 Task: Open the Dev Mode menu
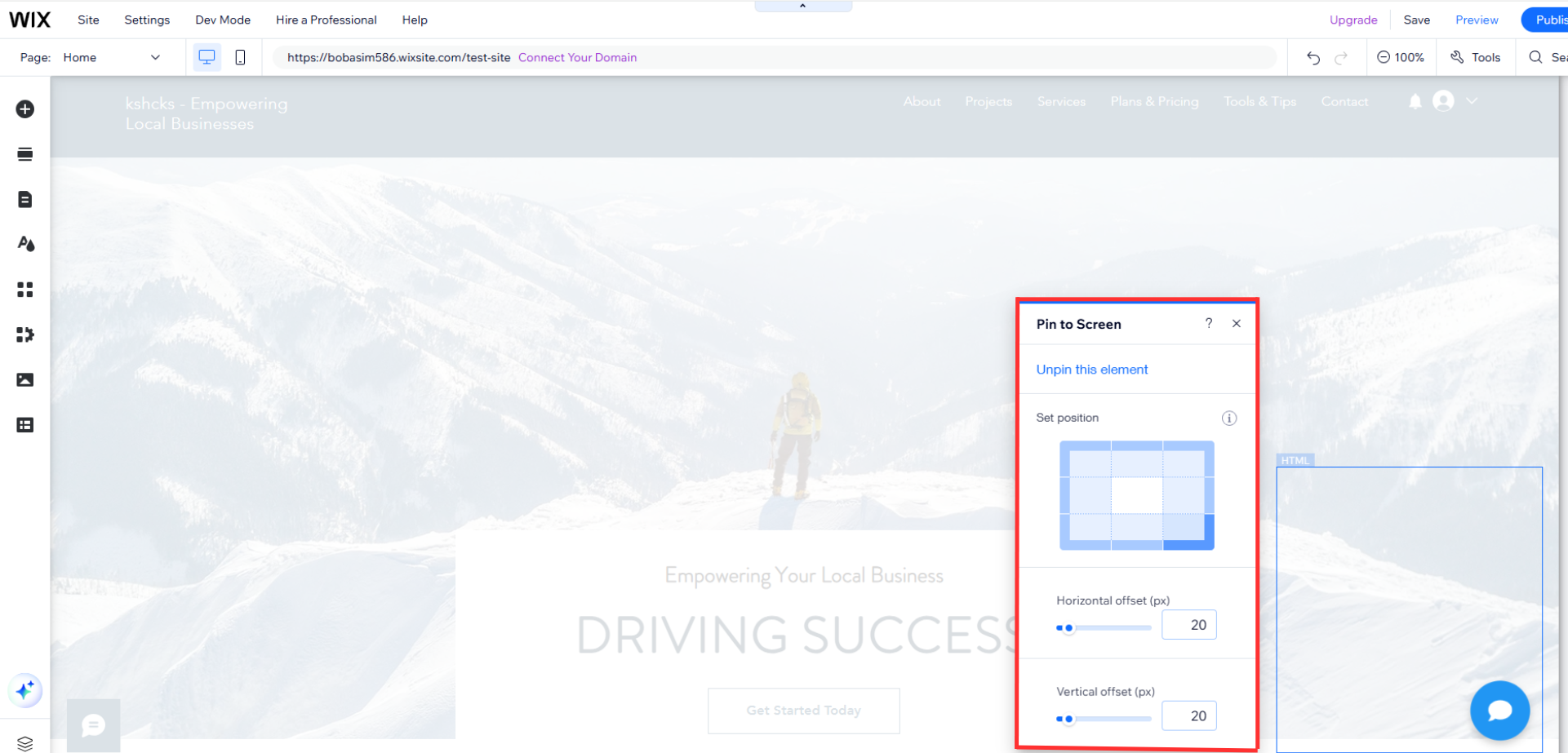pos(223,20)
